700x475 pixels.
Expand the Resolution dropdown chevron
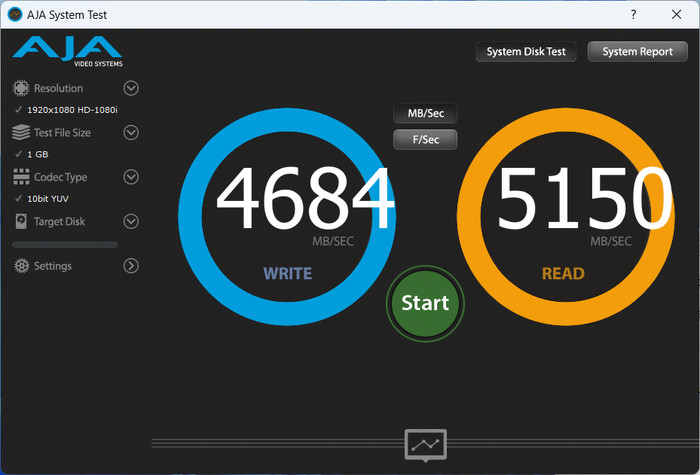click(131, 88)
